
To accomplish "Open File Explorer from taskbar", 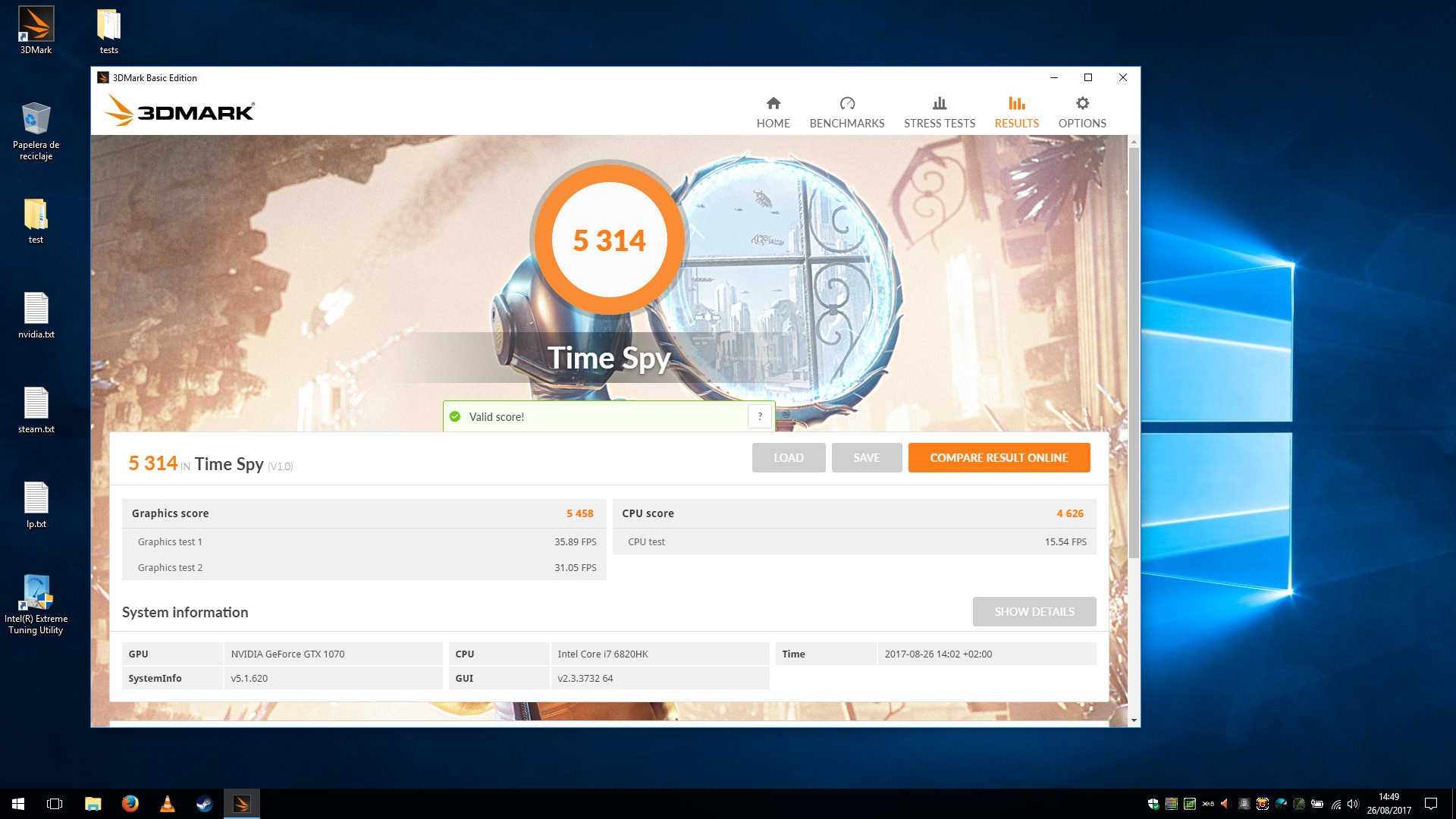I will pos(93,804).
